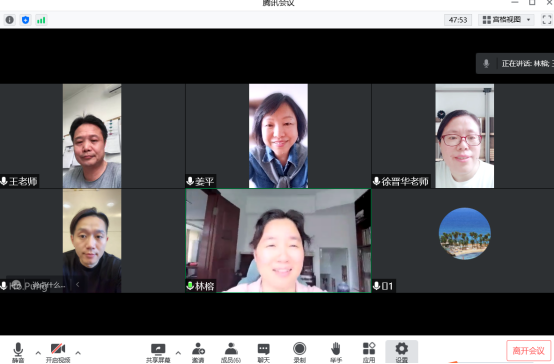Start recording the meeting
Screen dimensions: 554x364
pos(299,352)
